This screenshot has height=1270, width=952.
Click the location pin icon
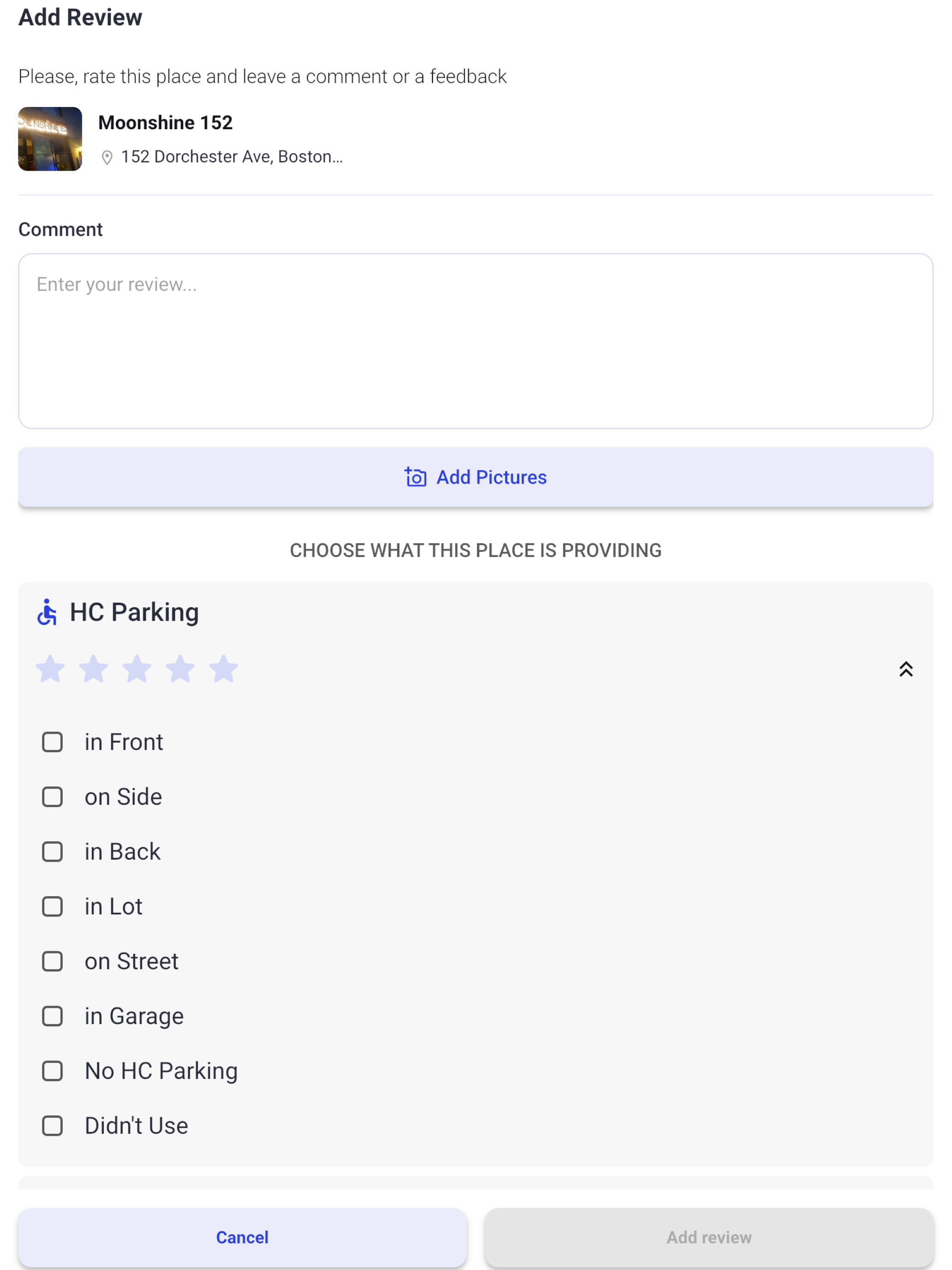[107, 157]
